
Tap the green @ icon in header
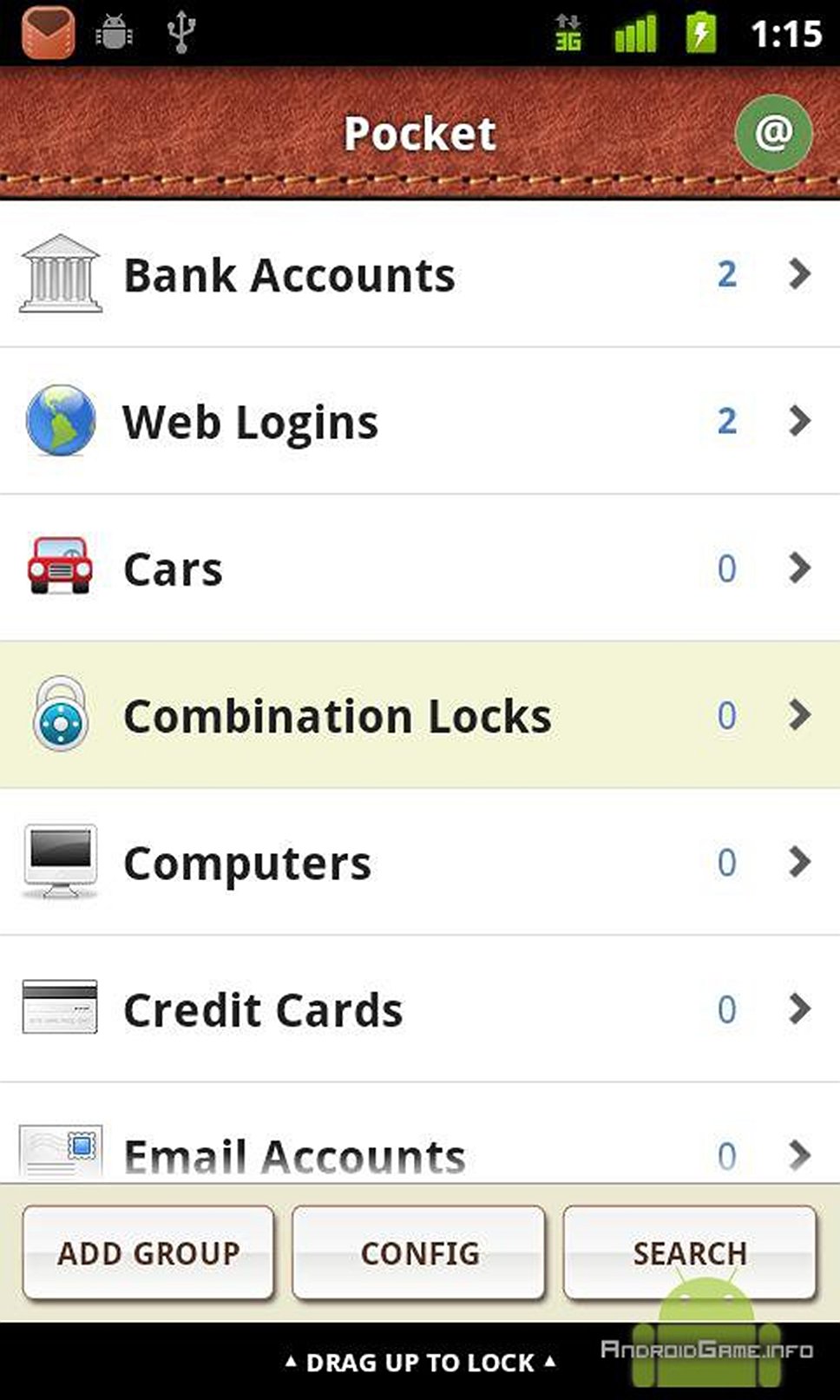[x=773, y=134]
